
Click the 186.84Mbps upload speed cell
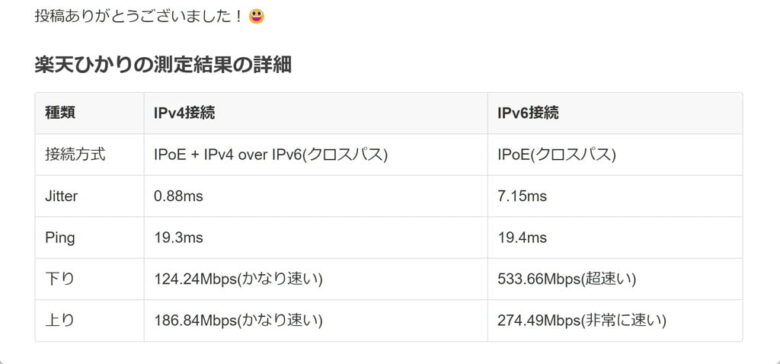238,321
